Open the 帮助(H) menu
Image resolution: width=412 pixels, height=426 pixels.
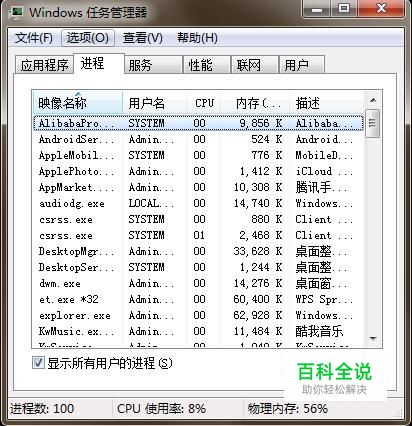(x=197, y=38)
